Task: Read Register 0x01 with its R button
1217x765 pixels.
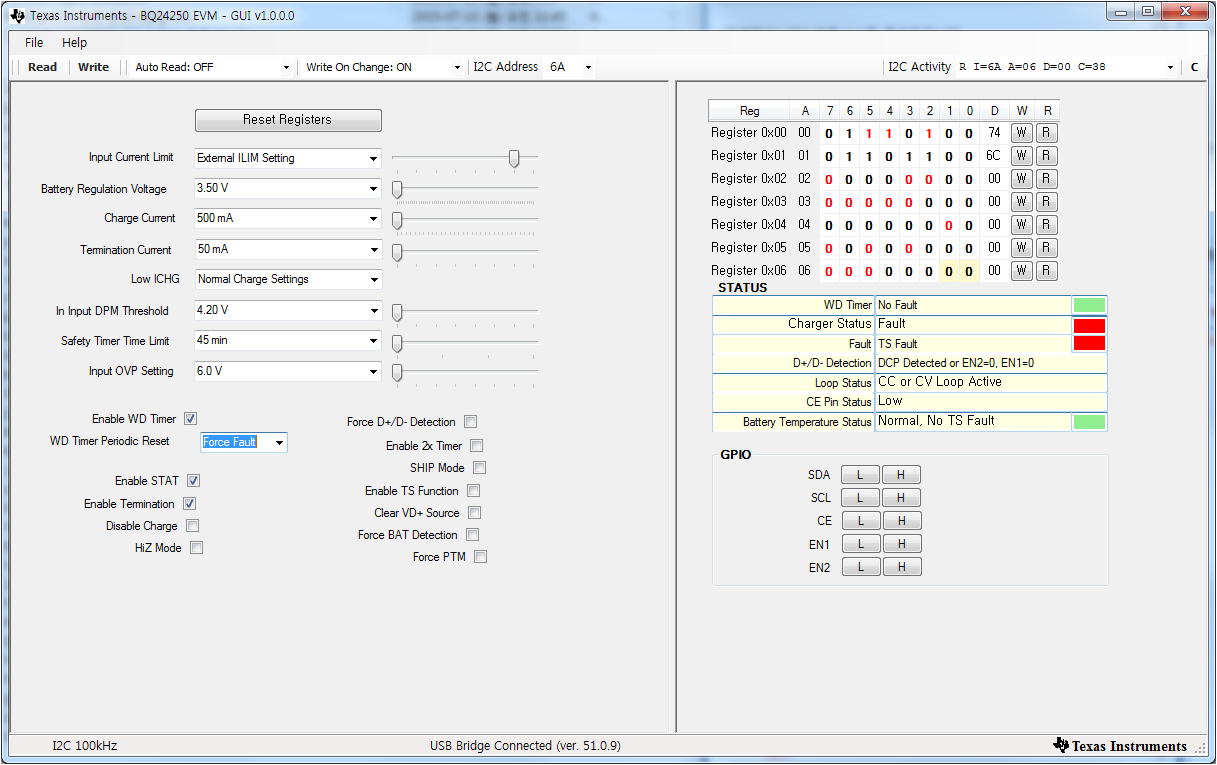Action: point(1046,156)
